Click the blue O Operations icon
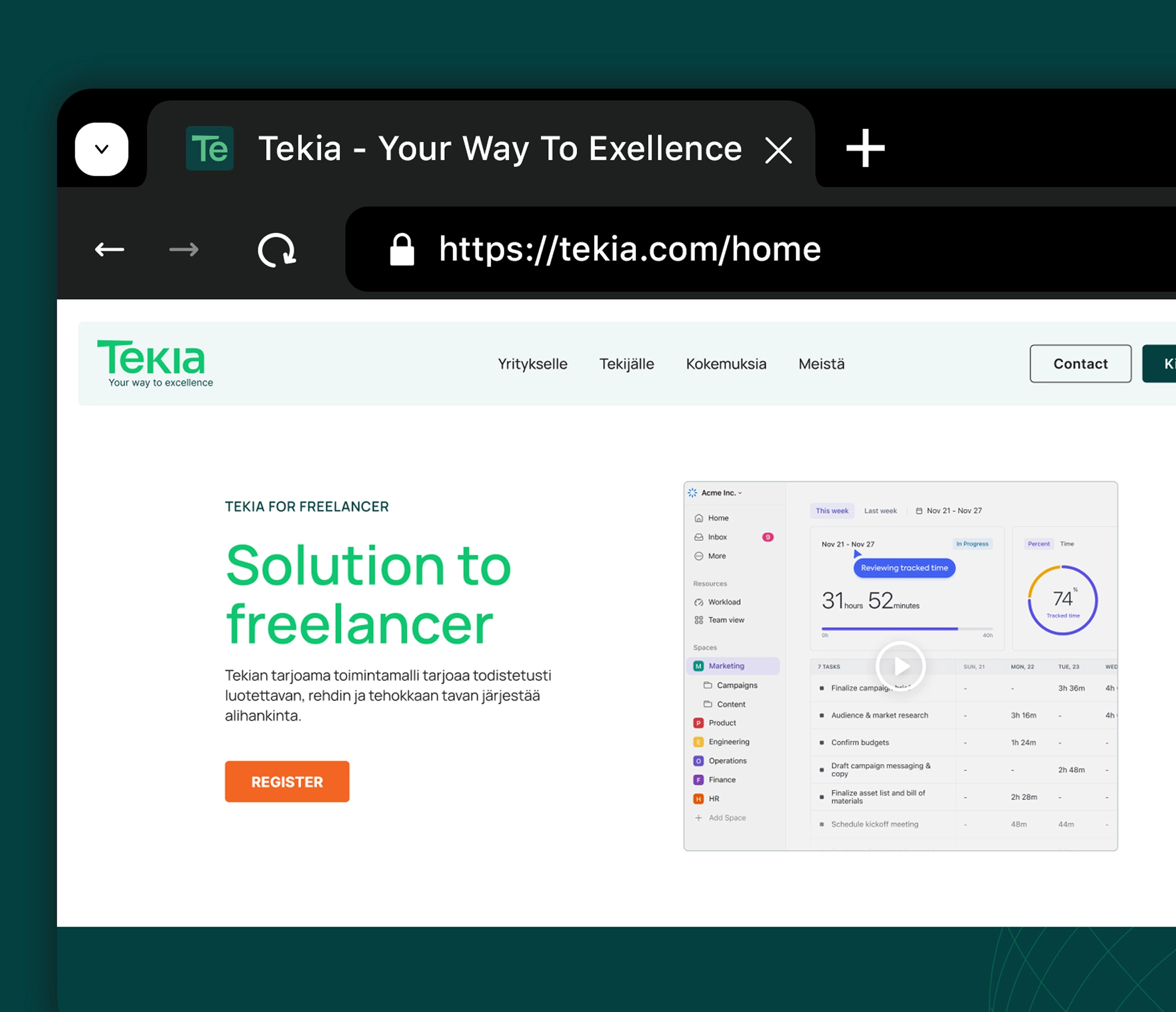Viewport: 1176px width, 1012px height. pyautogui.click(x=699, y=761)
